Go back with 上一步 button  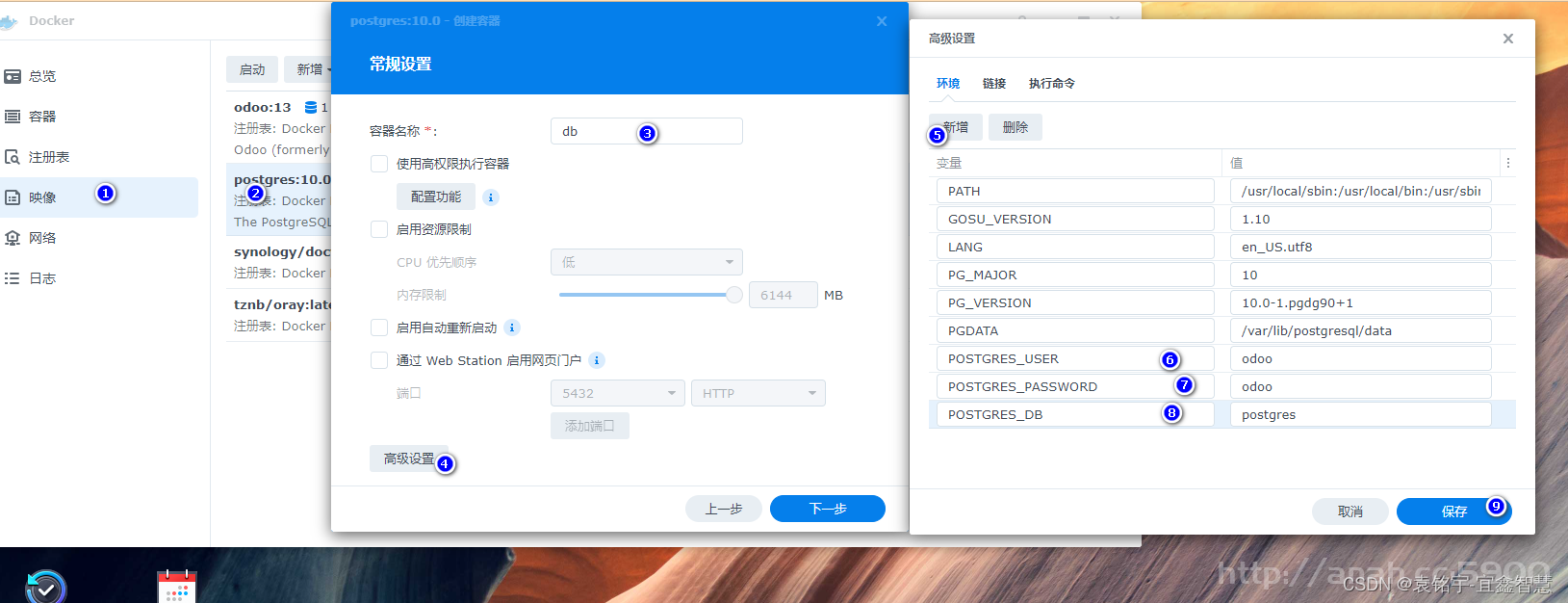click(724, 509)
